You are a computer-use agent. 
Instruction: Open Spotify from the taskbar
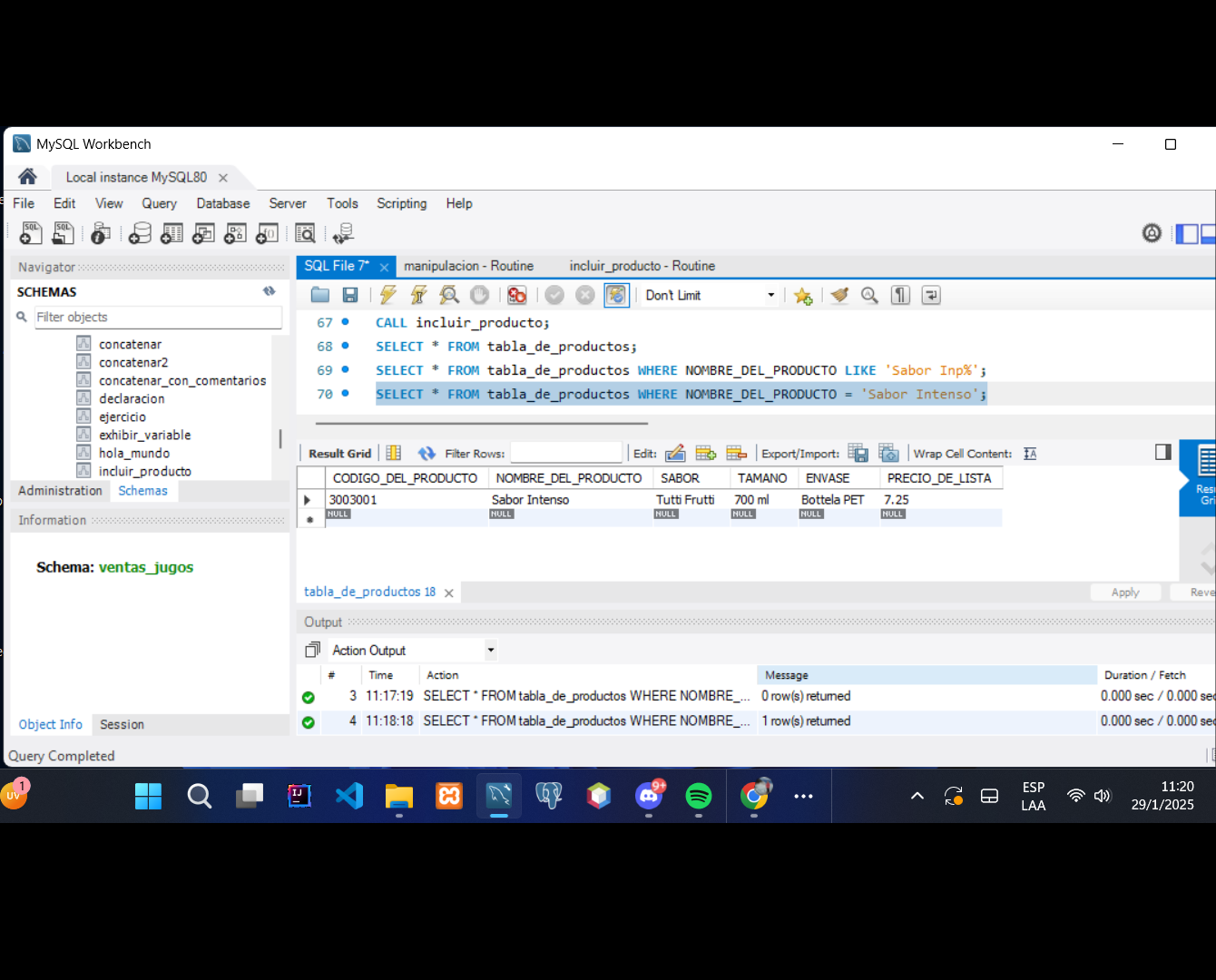coord(699,796)
